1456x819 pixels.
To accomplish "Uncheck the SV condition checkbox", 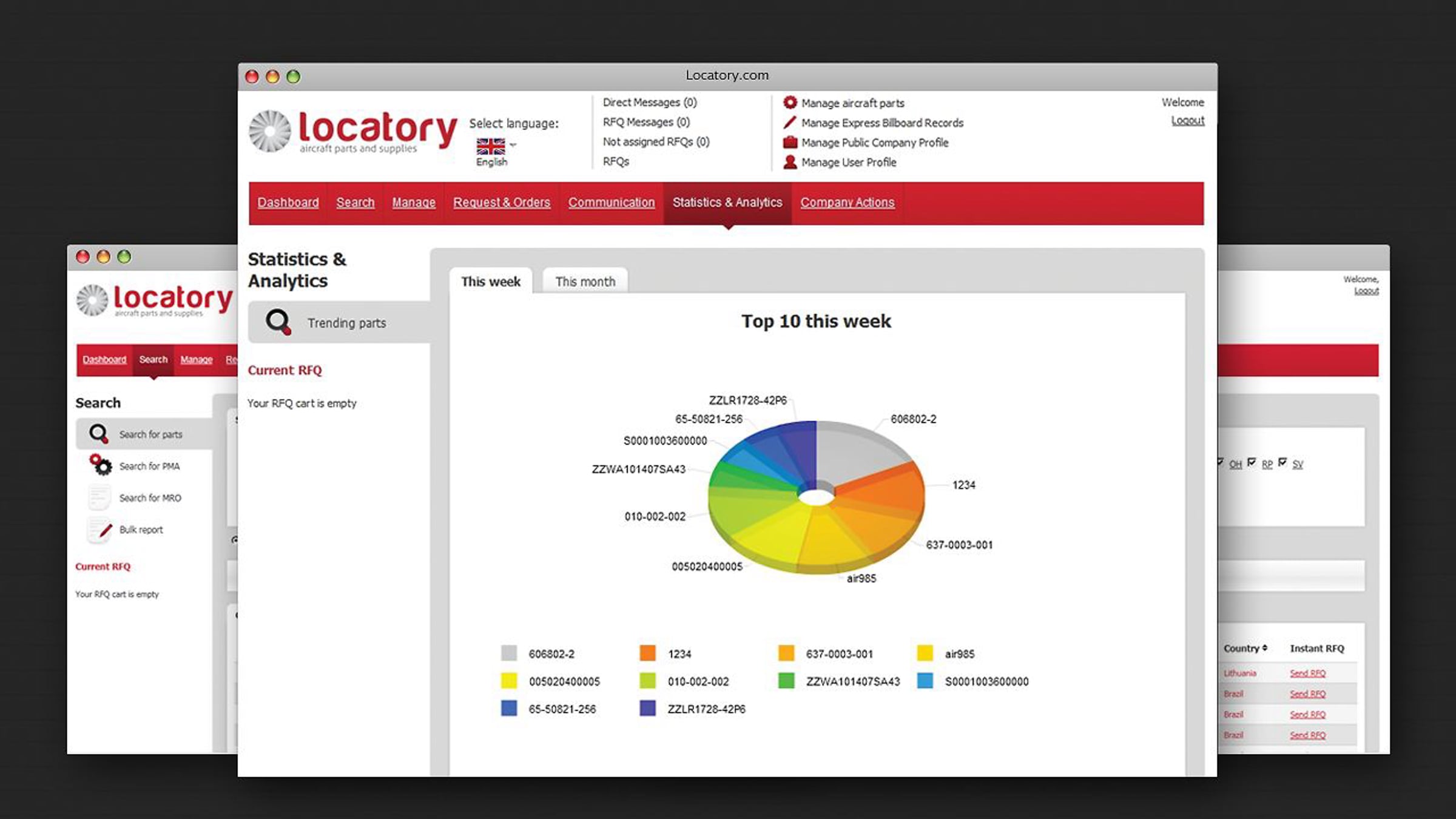I will click(1282, 462).
